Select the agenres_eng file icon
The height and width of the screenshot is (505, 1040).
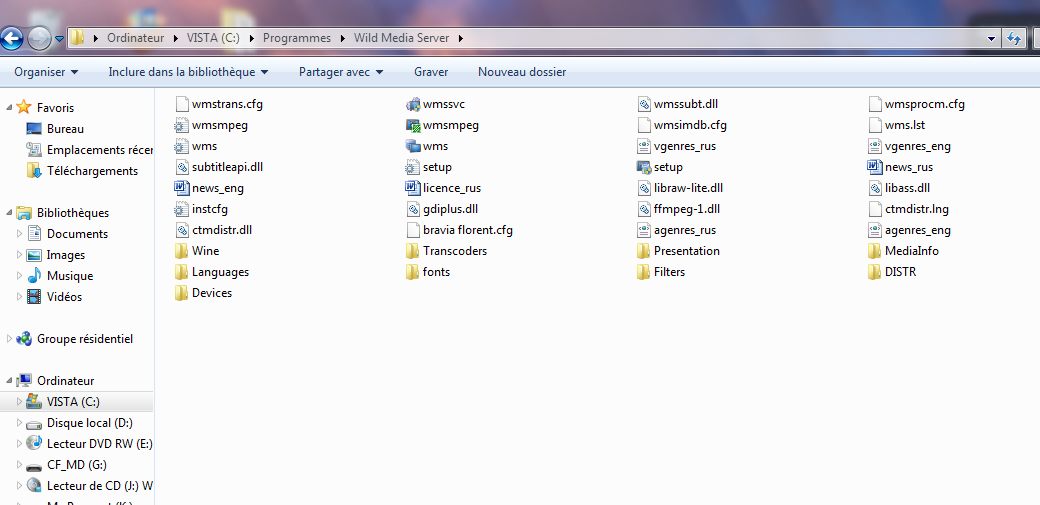(876, 230)
